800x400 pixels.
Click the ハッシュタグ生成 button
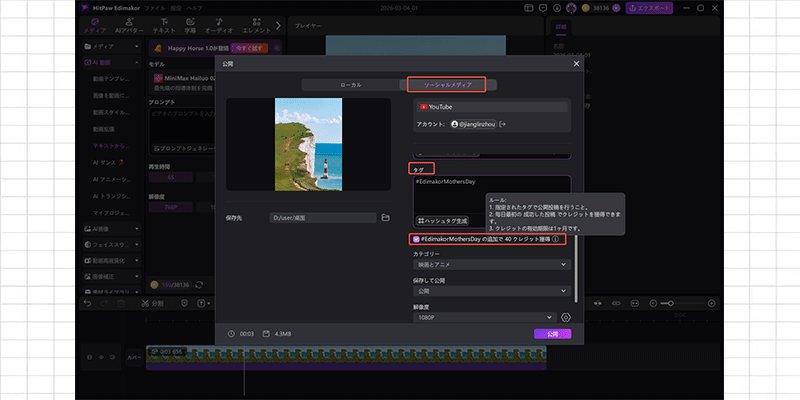443,221
